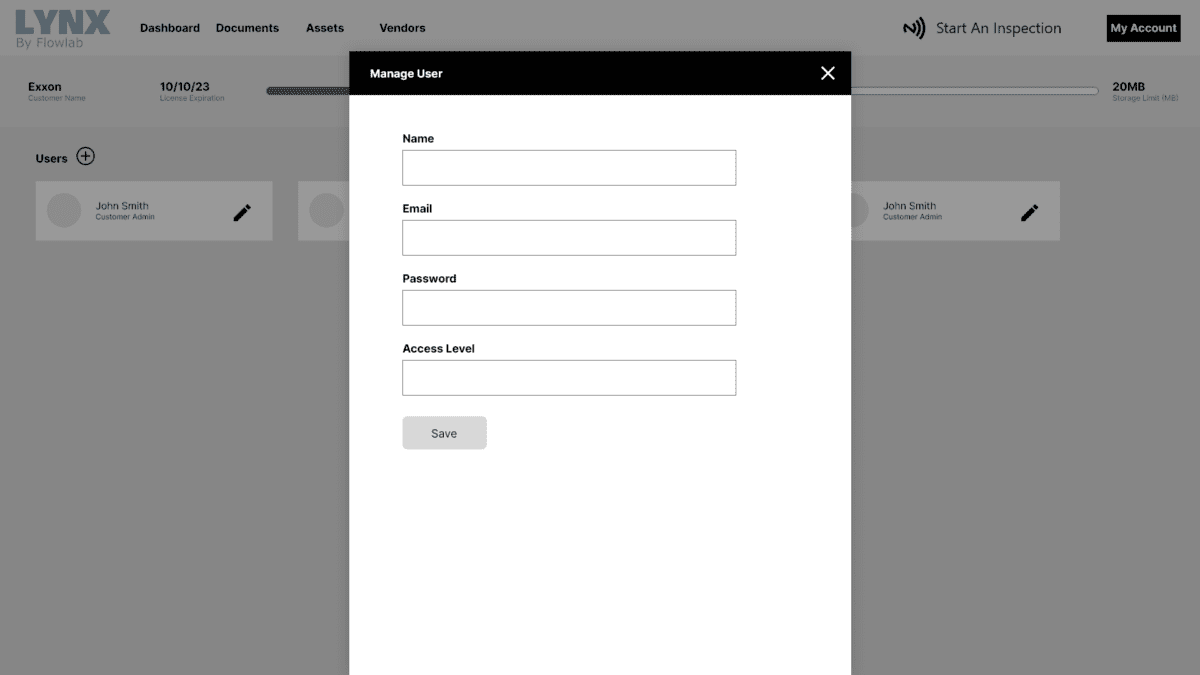Select the Password input box
1200x675 pixels.
pos(569,308)
